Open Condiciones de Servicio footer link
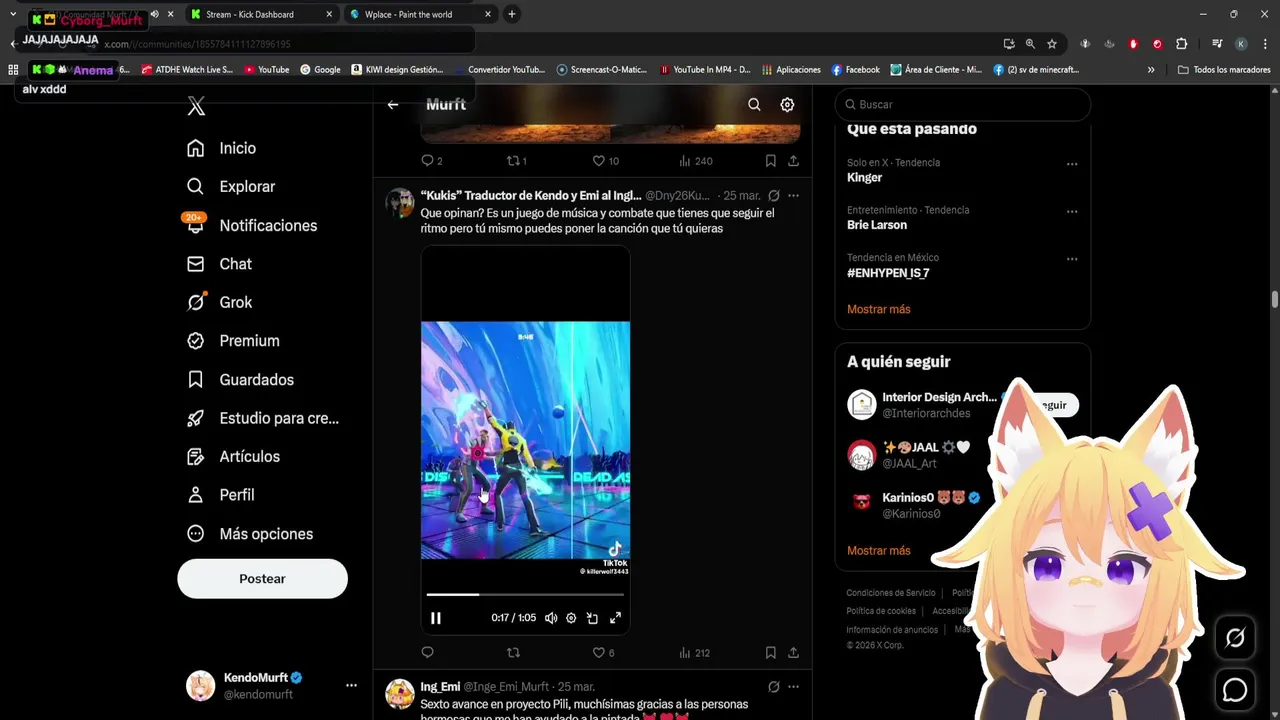Screen dimensions: 1280x720 point(891,593)
